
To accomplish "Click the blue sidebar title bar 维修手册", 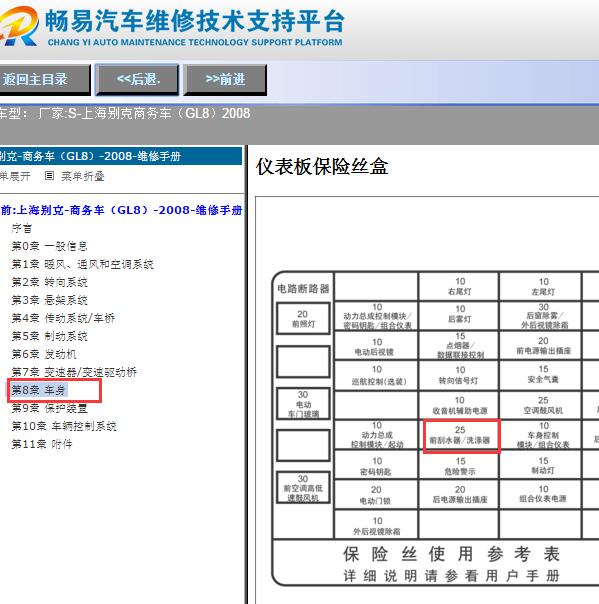I will click(x=121, y=156).
